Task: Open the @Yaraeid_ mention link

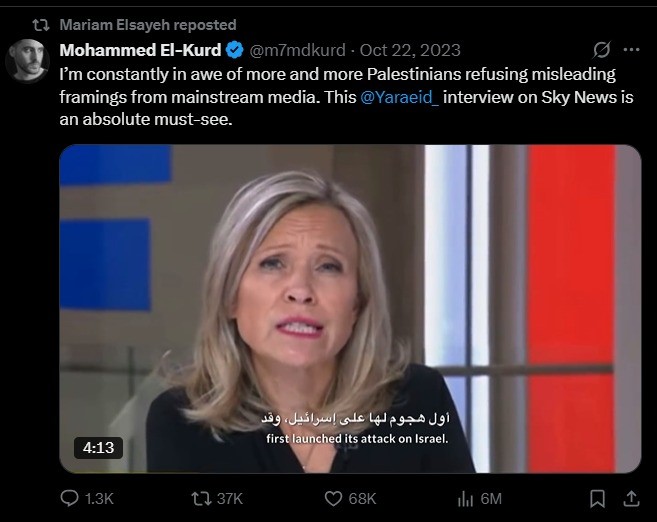Action: [x=399, y=97]
